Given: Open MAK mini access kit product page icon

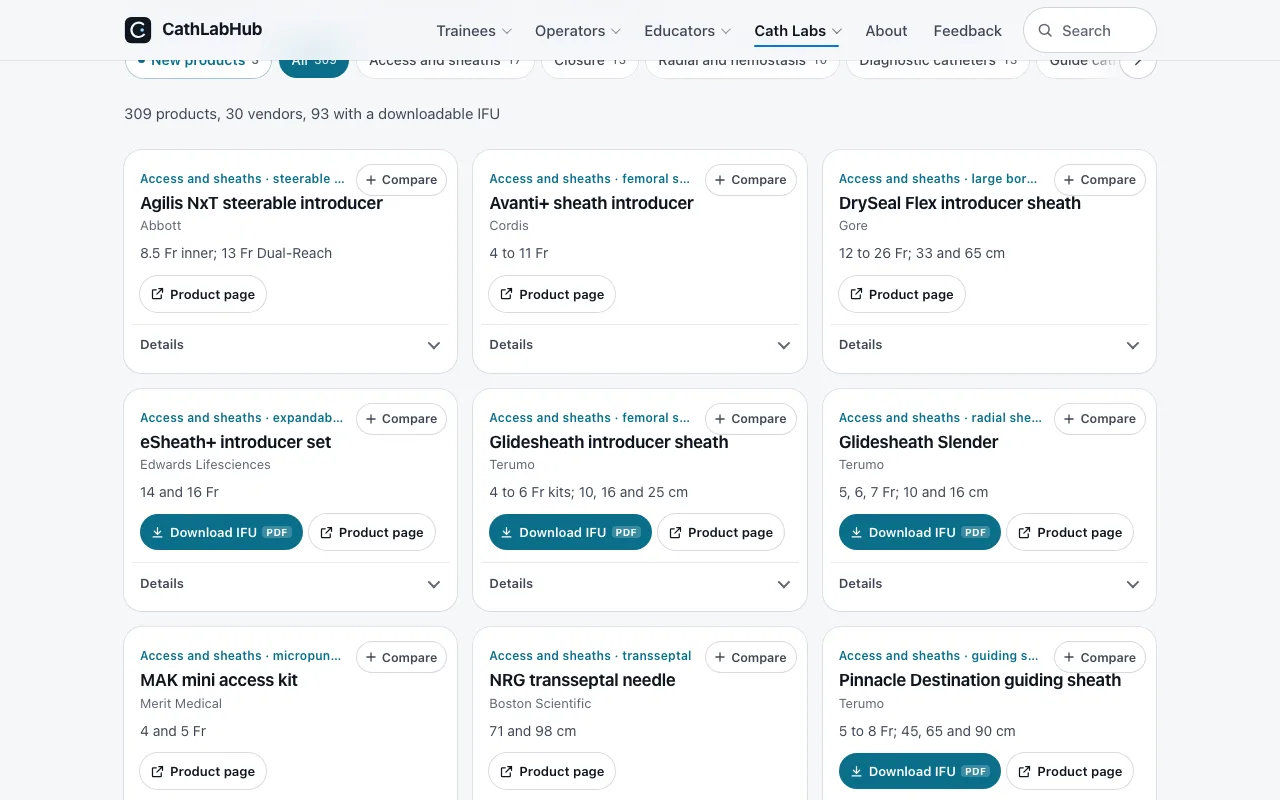Looking at the screenshot, I should 157,772.
